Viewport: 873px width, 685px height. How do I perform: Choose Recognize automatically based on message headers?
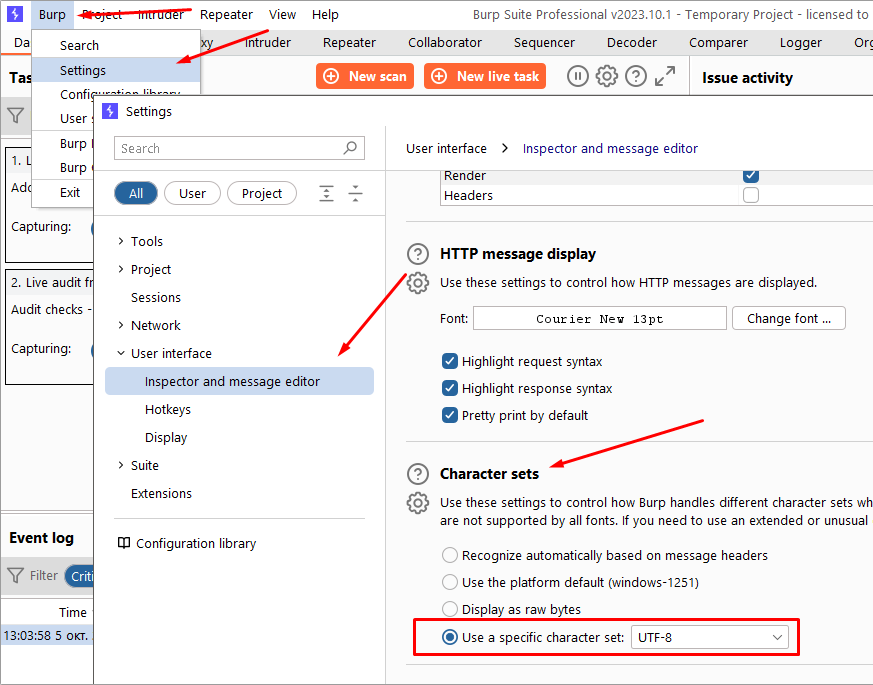tap(450, 555)
